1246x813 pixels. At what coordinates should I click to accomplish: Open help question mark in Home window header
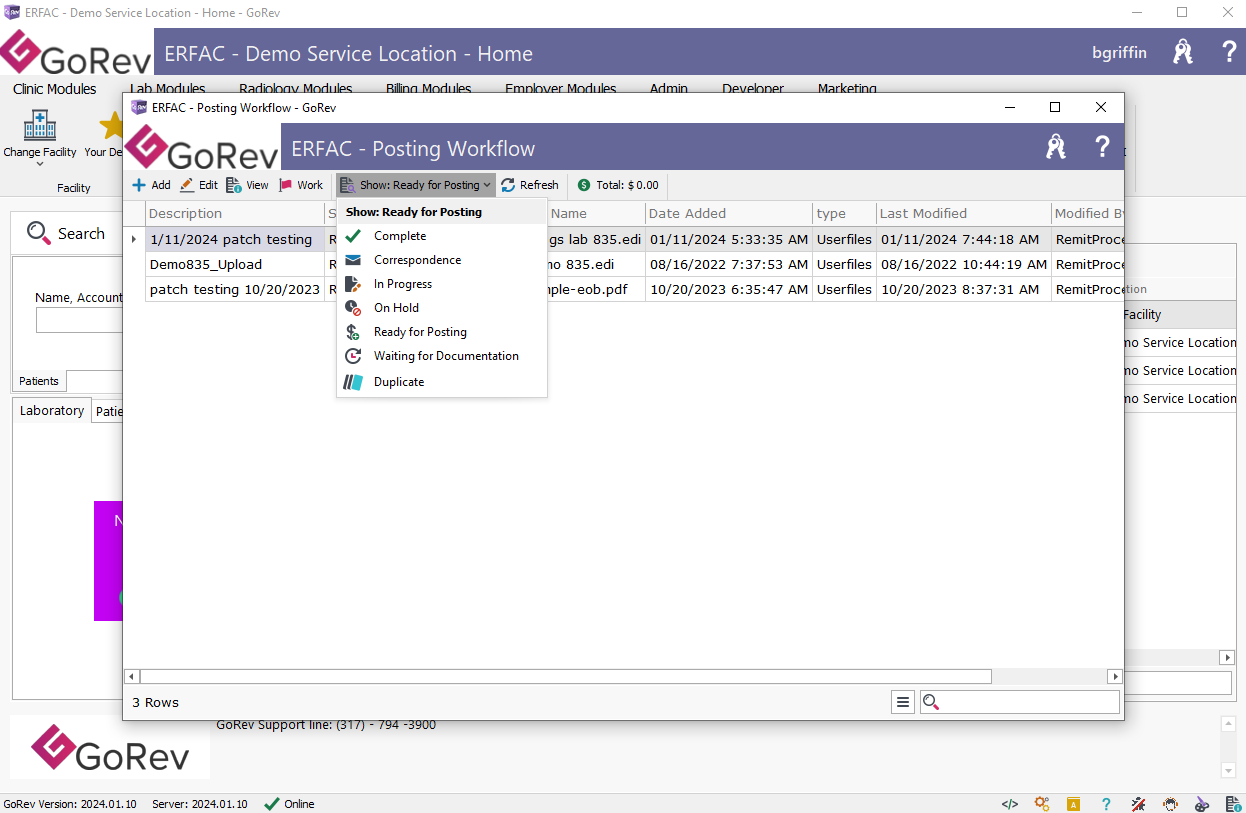(1230, 52)
